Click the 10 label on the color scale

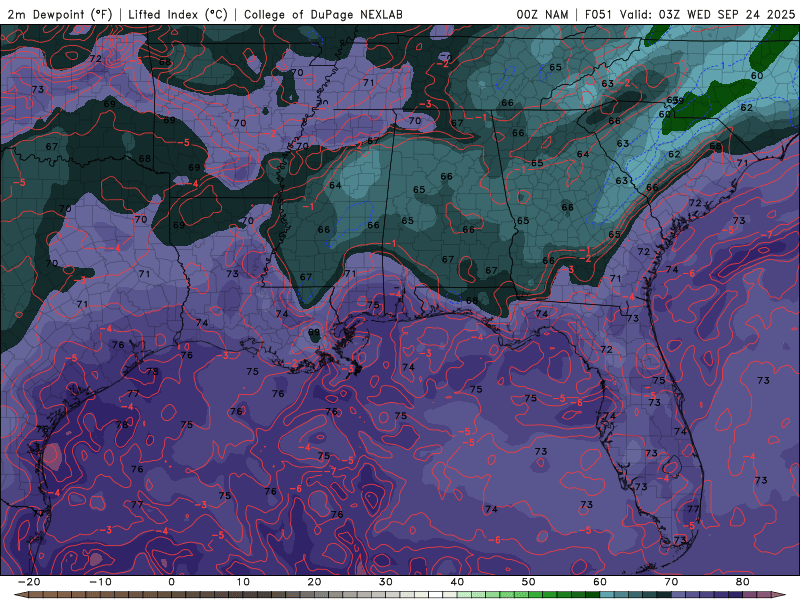tap(243, 582)
